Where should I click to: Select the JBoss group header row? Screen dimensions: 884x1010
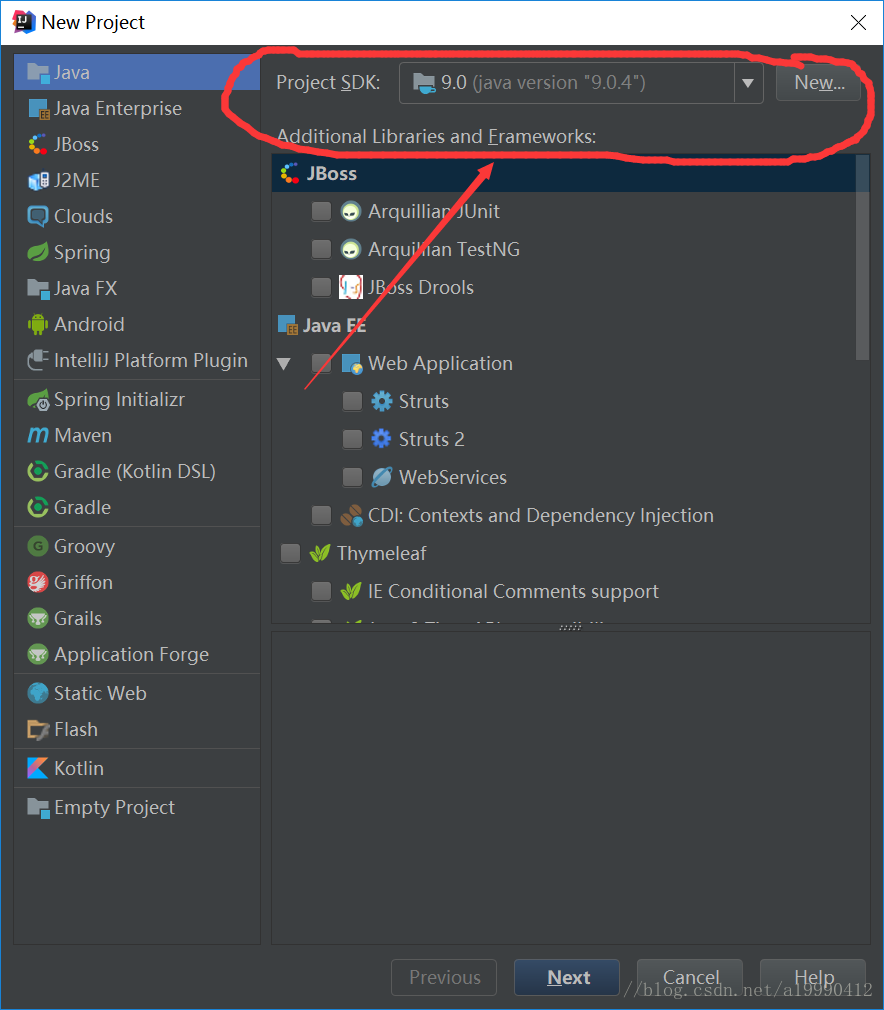tap(564, 173)
